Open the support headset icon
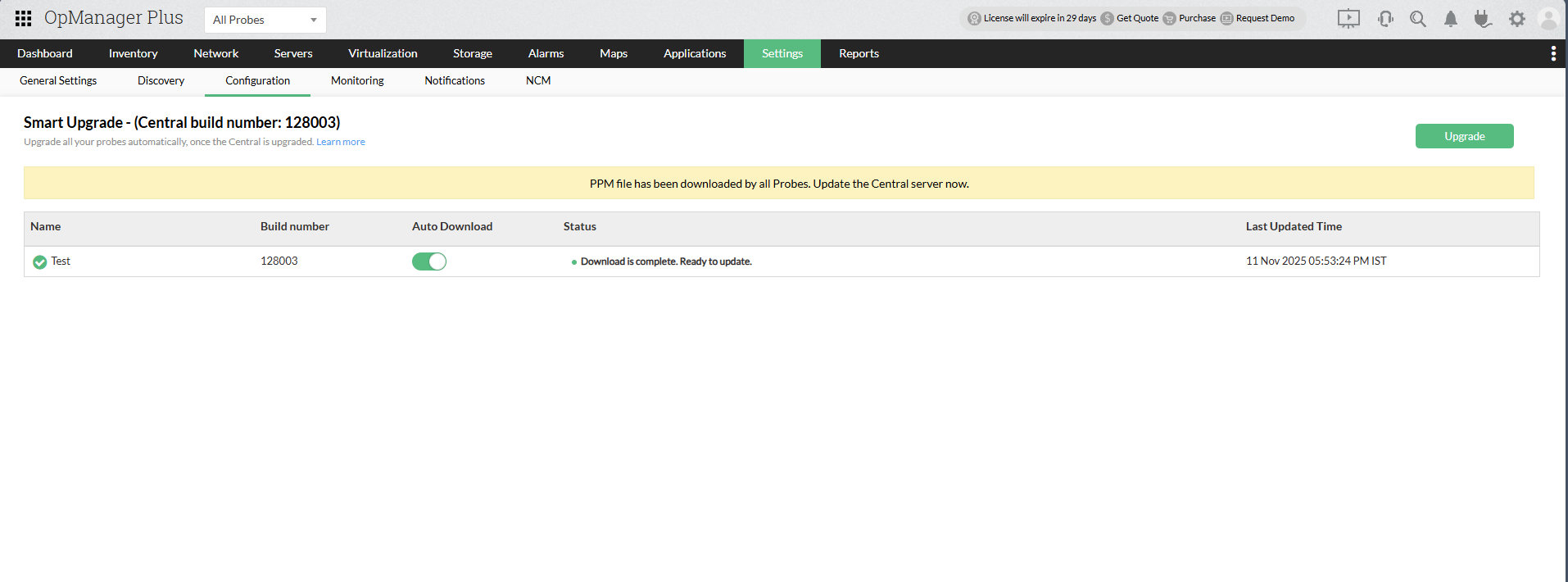 click(x=1385, y=19)
